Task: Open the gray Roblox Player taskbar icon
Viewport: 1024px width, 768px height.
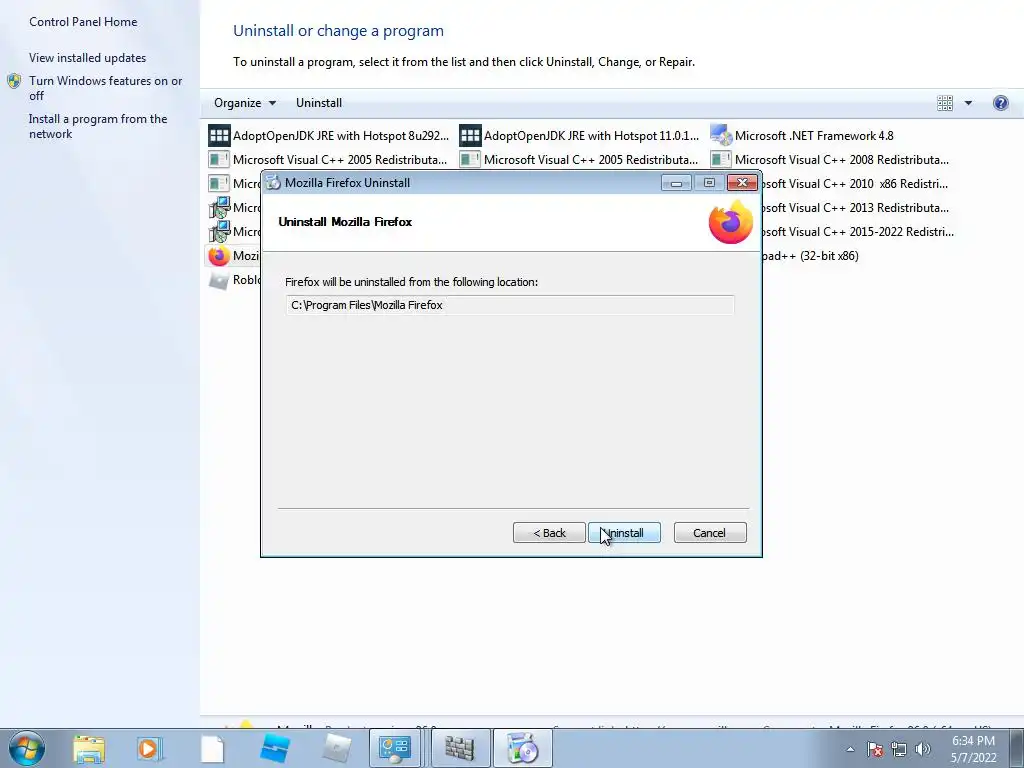Action: pos(336,749)
